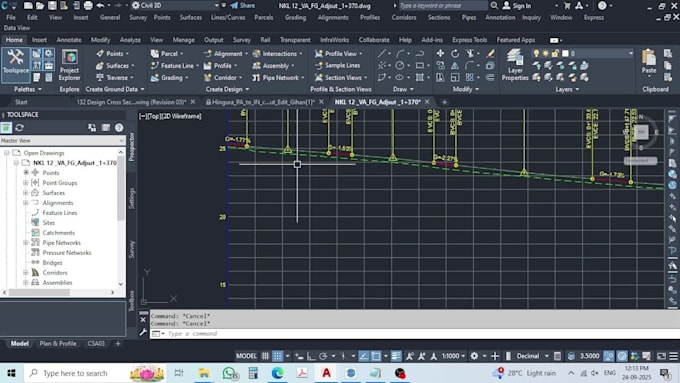
Task: Open the Civil 3D workspace dropdown
Action: coord(175,6)
